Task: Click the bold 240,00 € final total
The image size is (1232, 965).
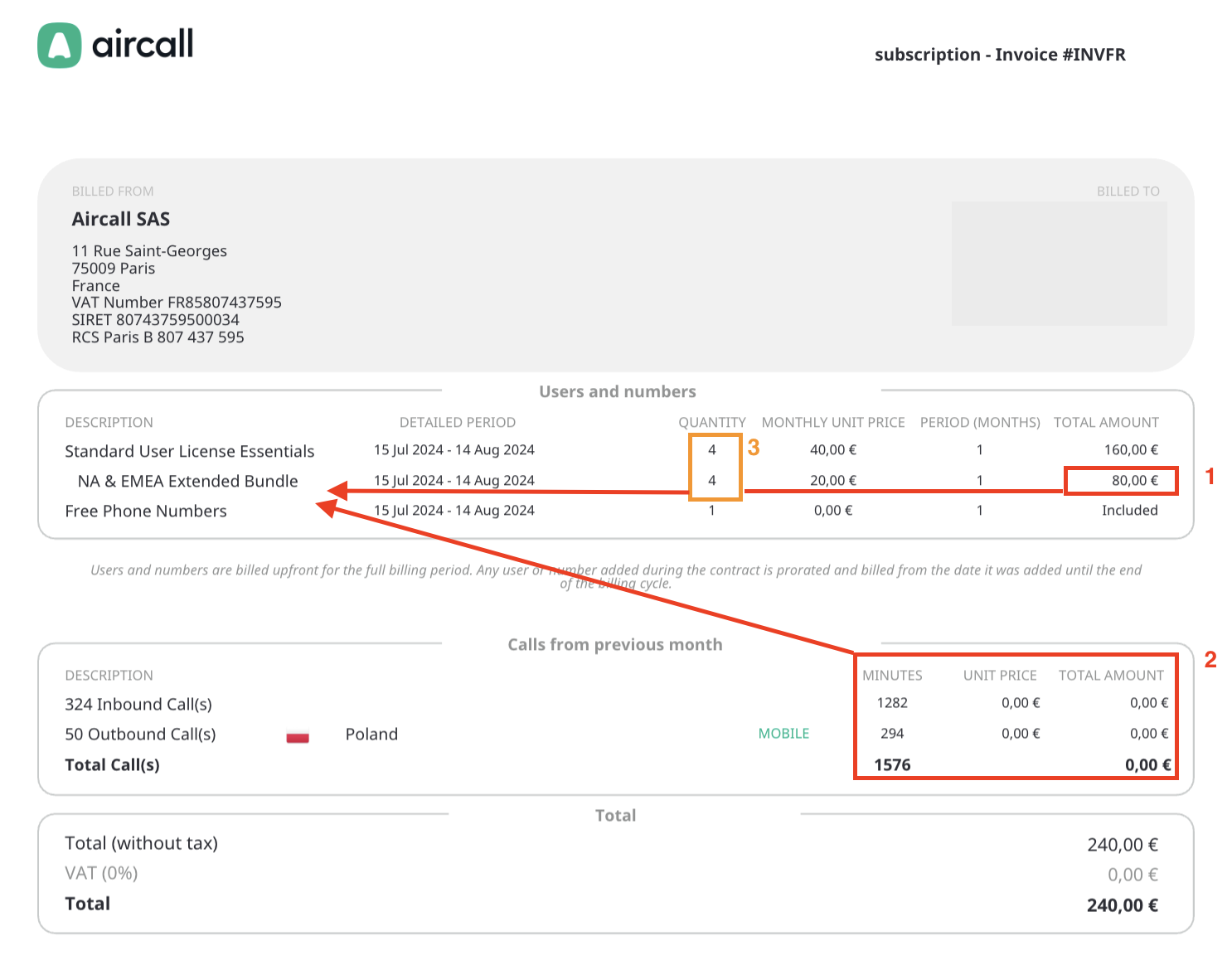Action: tap(1123, 905)
